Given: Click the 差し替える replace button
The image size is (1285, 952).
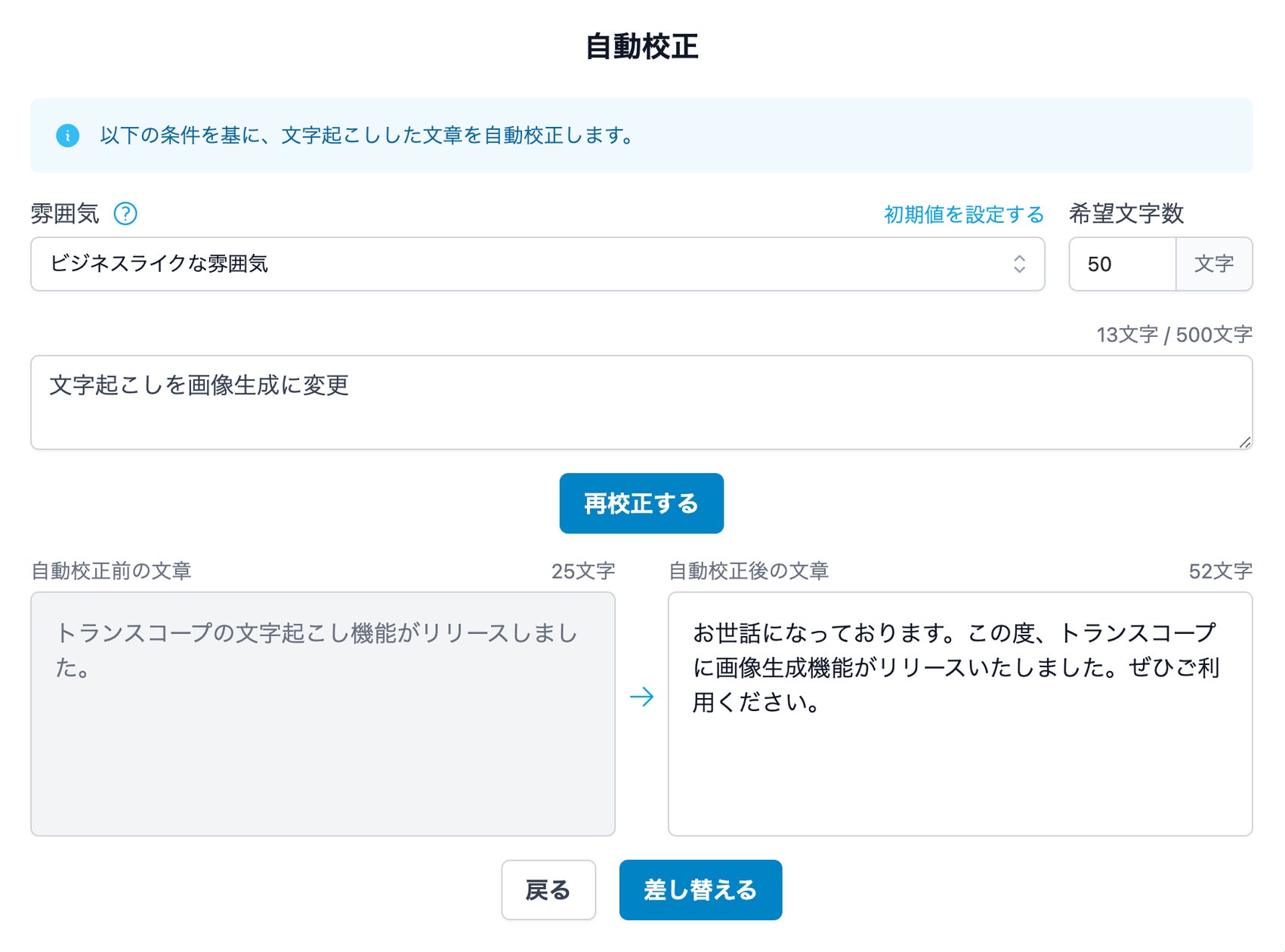Looking at the screenshot, I should coord(700,889).
